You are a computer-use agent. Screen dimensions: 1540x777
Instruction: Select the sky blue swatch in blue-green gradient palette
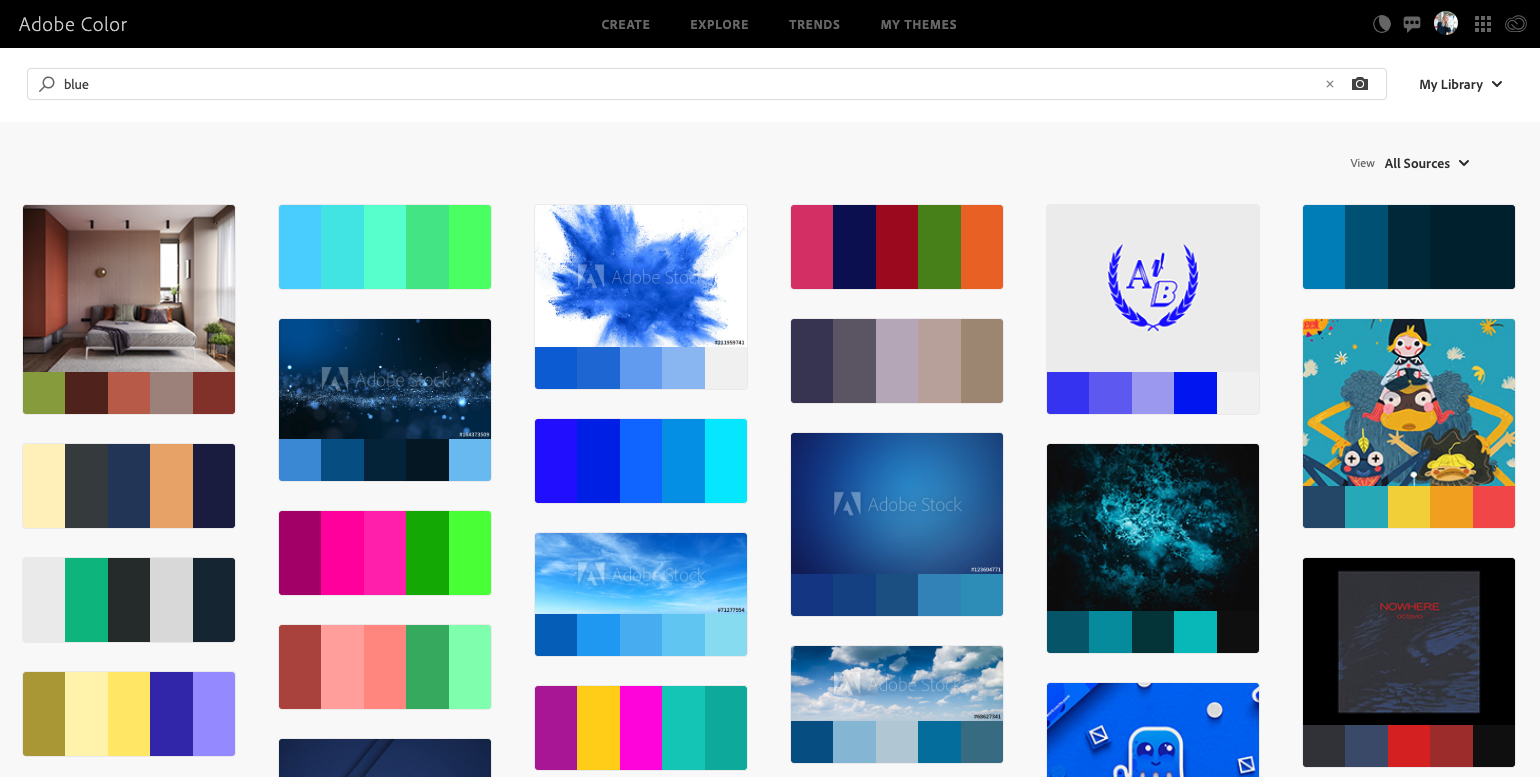point(300,247)
